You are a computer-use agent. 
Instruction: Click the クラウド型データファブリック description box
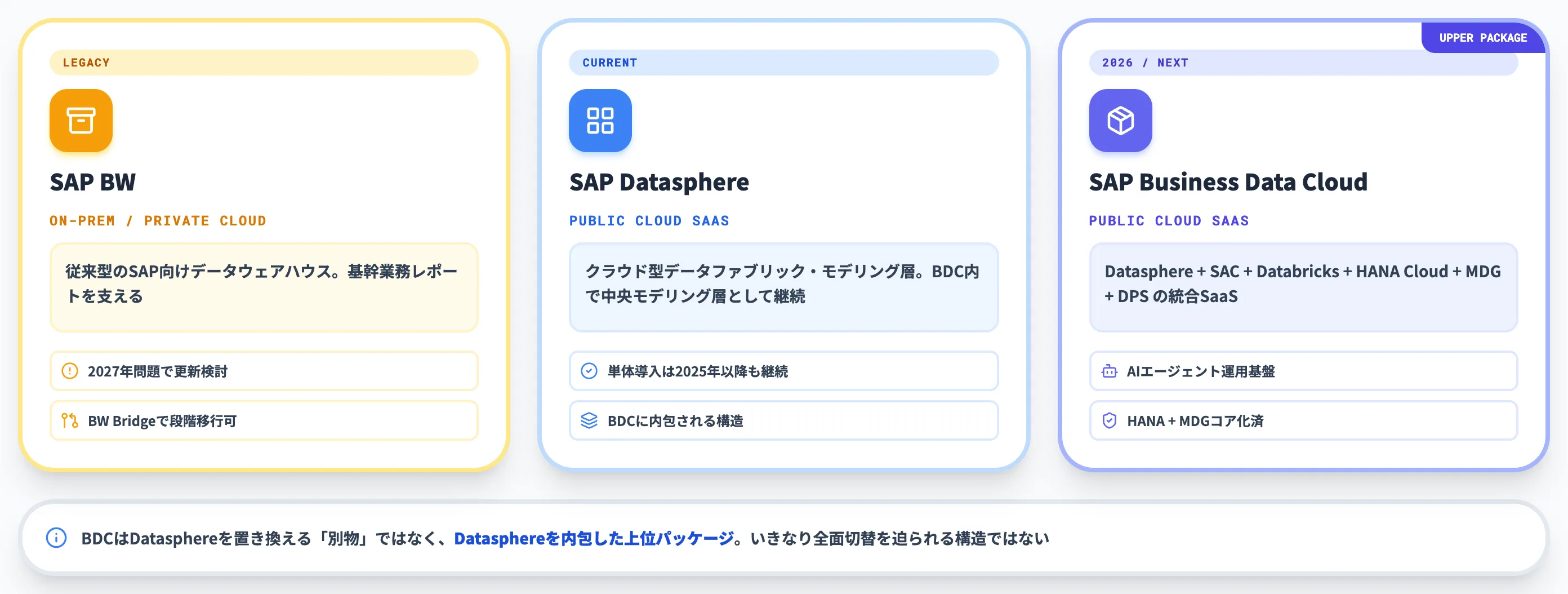(x=783, y=287)
